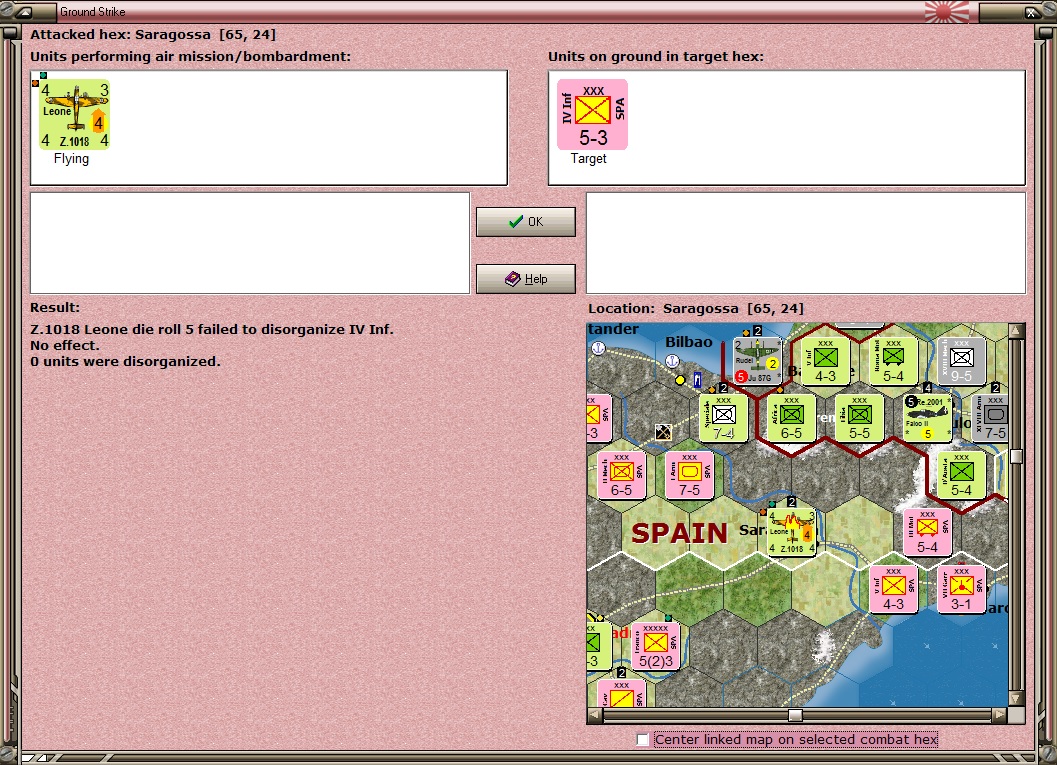Screen dimensions: 1057x765
Task: Click the 'Result:' heading
Action: [55, 307]
